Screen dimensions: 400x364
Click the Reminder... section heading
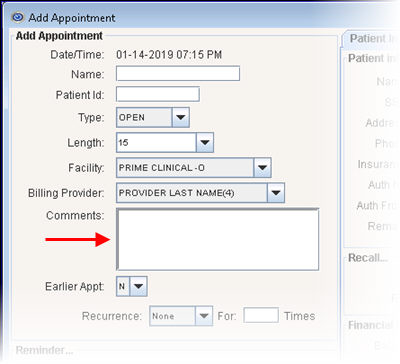click(x=44, y=350)
